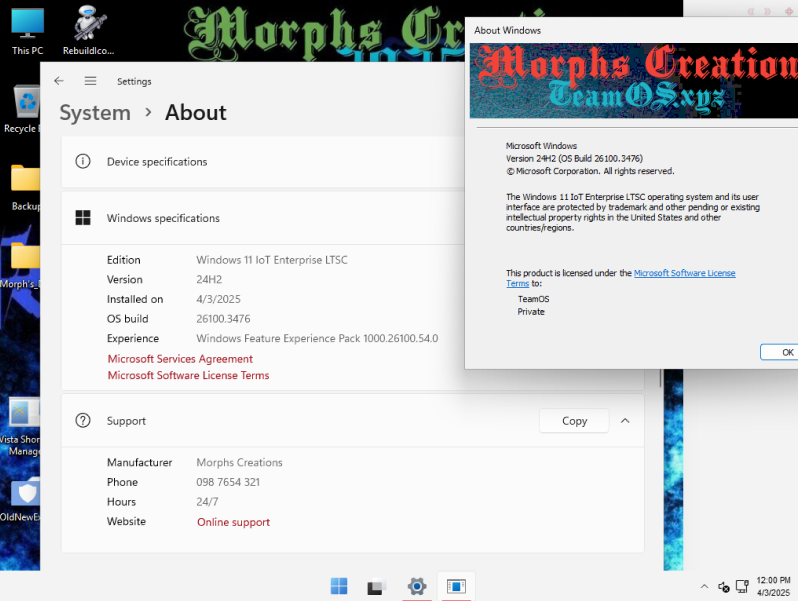Select the Backup folder on desktop
798x601 pixels.
click(24, 187)
